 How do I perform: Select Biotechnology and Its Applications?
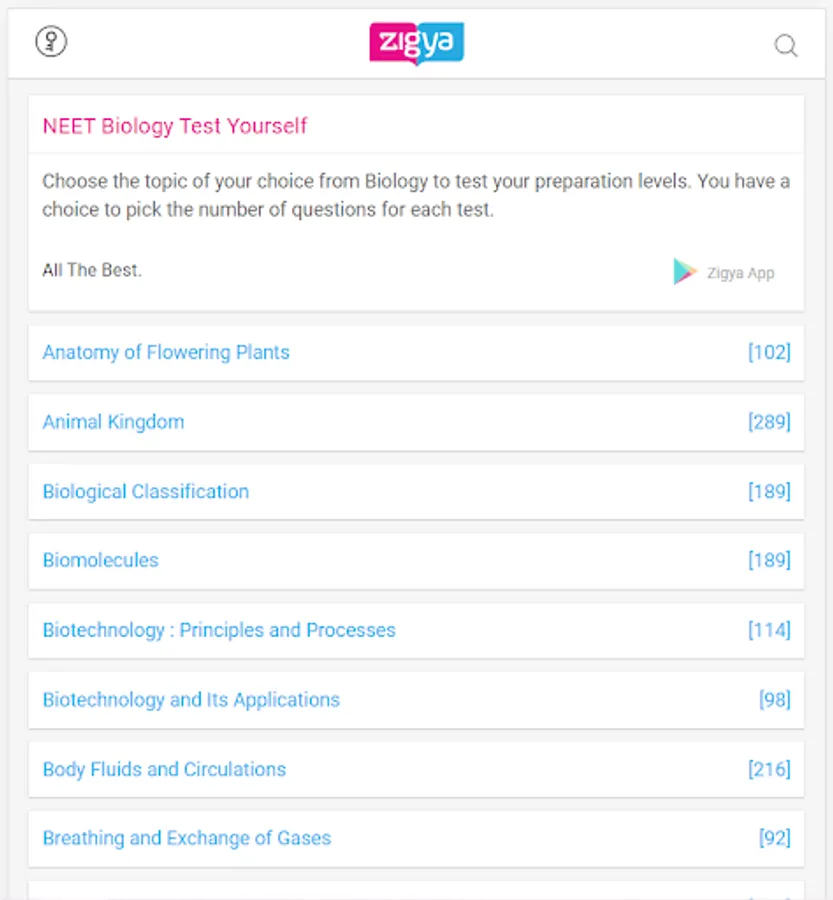(x=191, y=699)
